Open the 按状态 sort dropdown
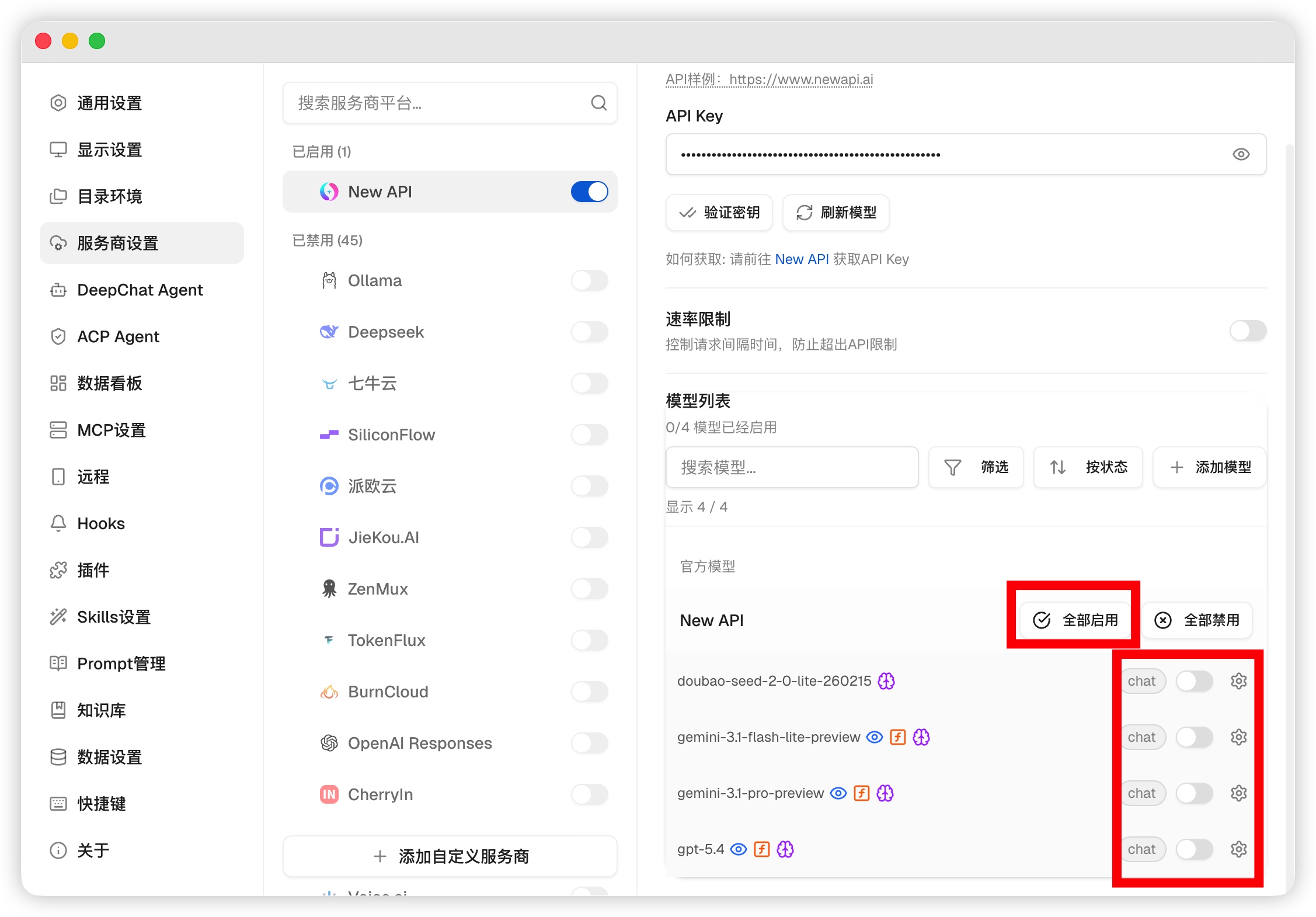The image size is (1316, 917). [1088, 467]
